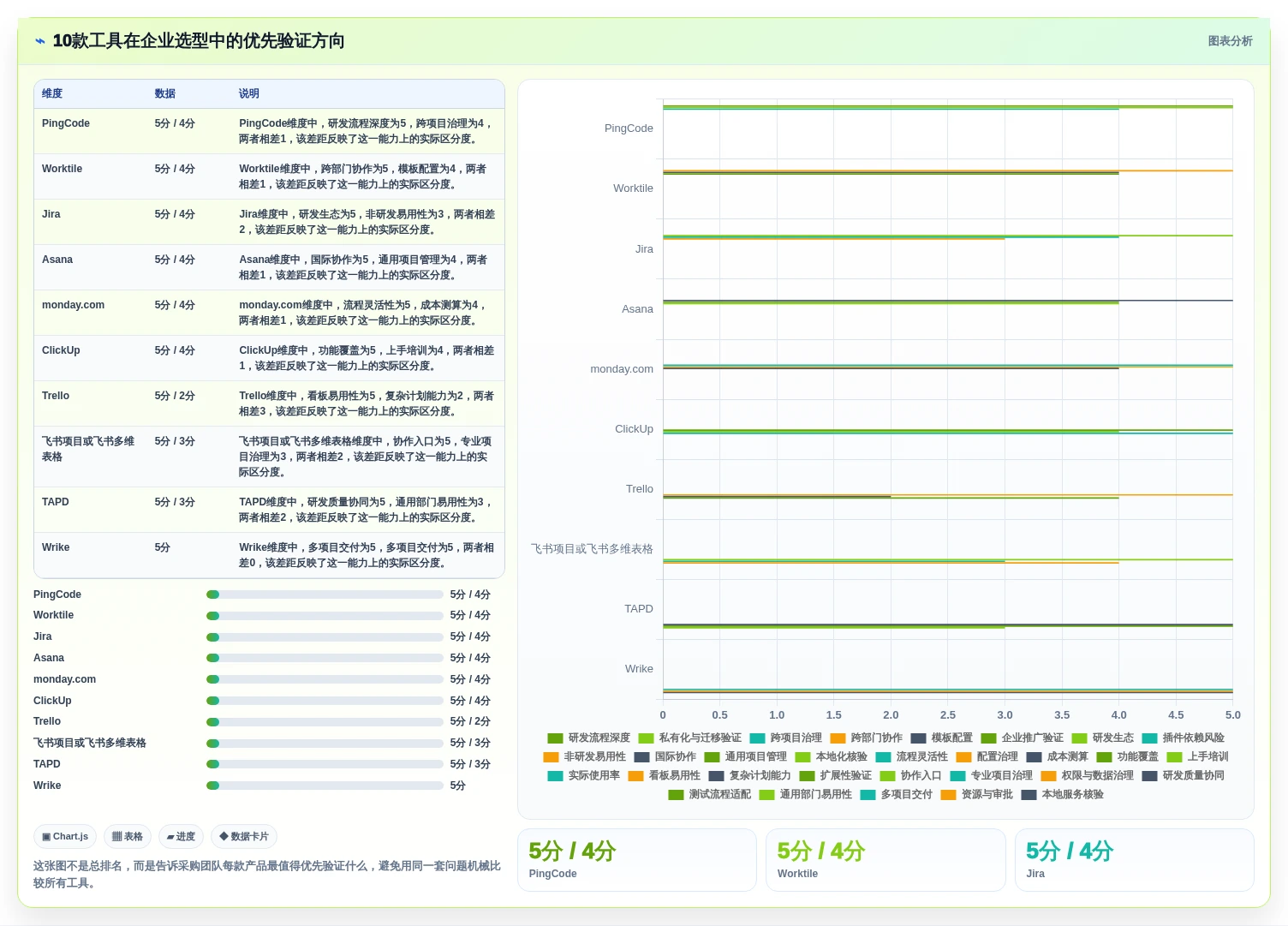Click the Trello progress bar
The image size is (1288, 926).
tap(325, 722)
